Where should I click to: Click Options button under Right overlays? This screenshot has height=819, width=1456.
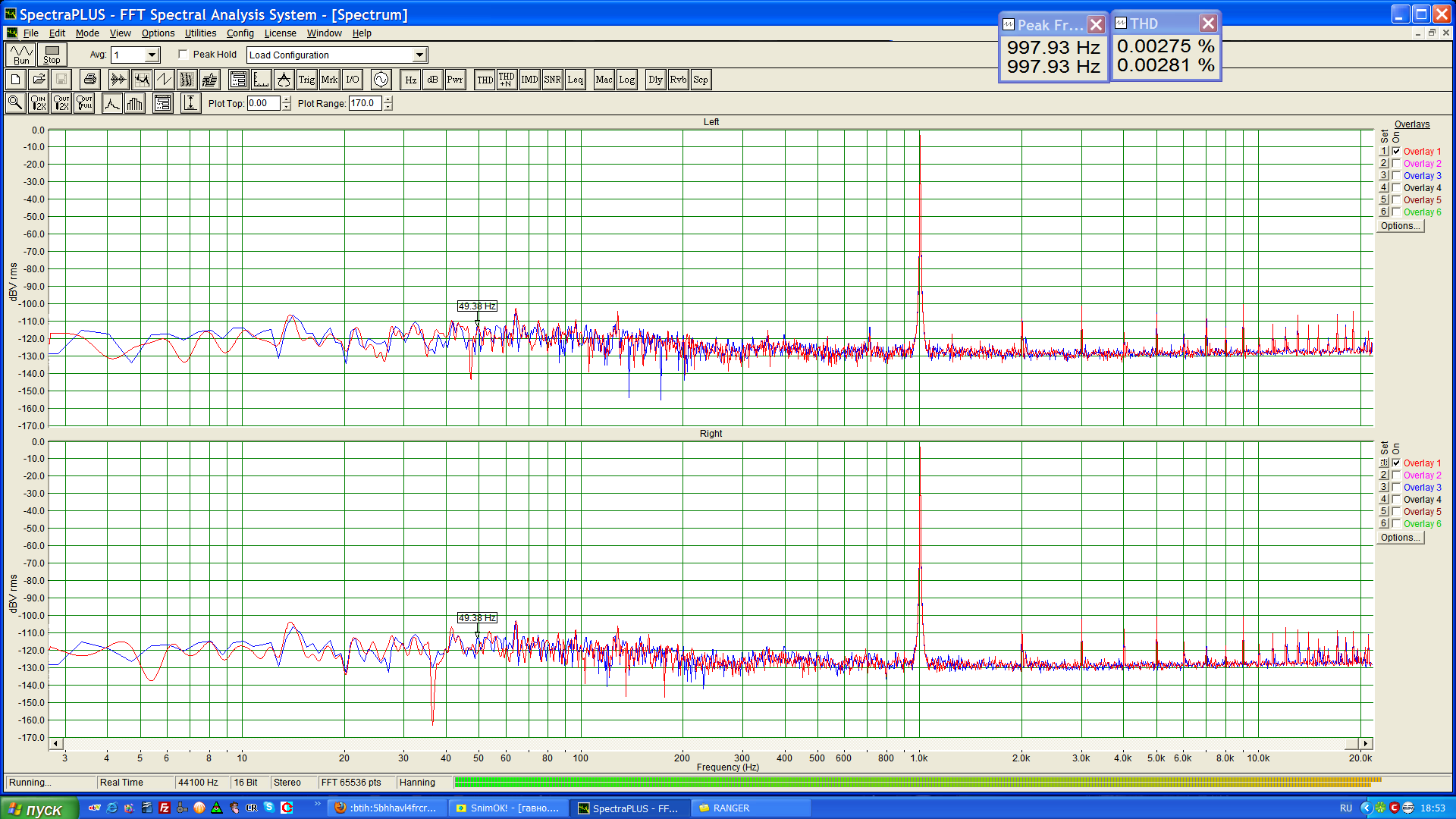pyautogui.click(x=1400, y=538)
